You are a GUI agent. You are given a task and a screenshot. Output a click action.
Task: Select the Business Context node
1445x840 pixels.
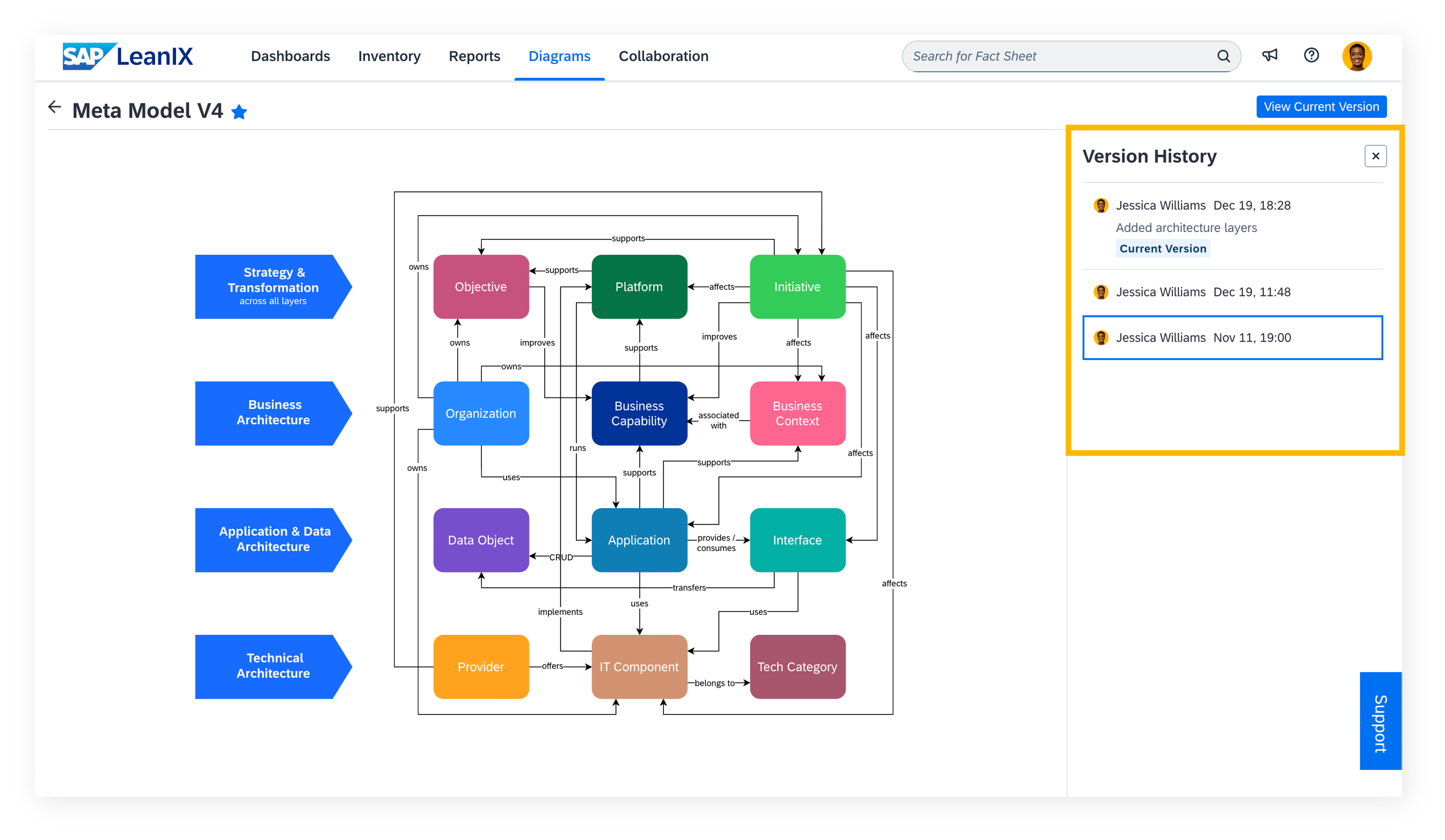(797, 413)
